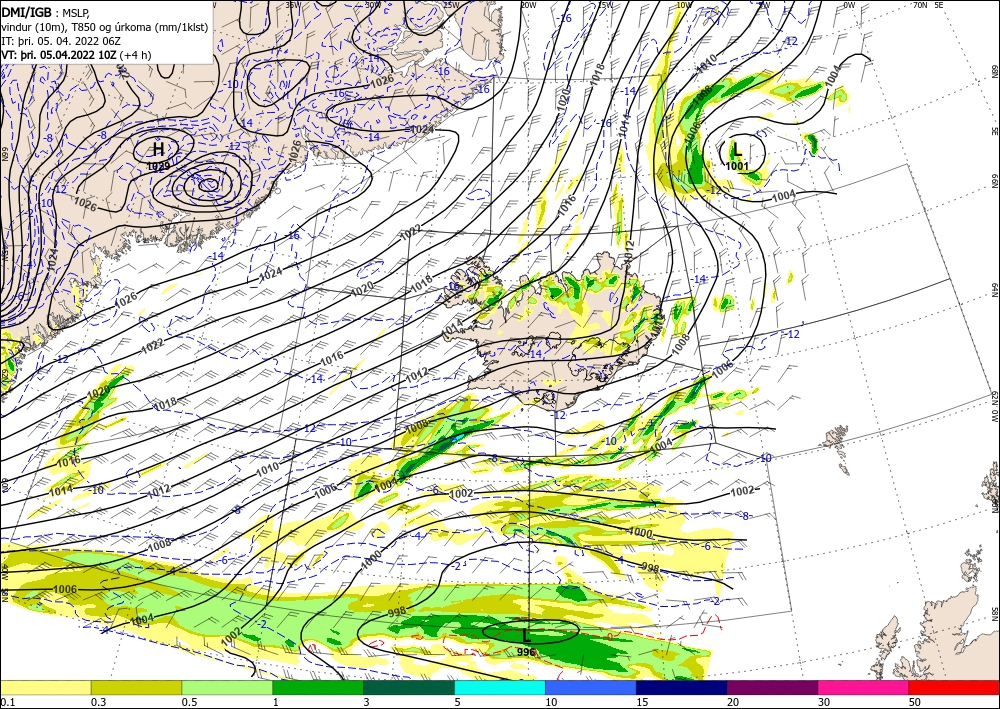Click the 'VT: þri. 05.04.2022 10Z (+4 h)' line
The image size is (1000, 709).
[x=76, y=55]
